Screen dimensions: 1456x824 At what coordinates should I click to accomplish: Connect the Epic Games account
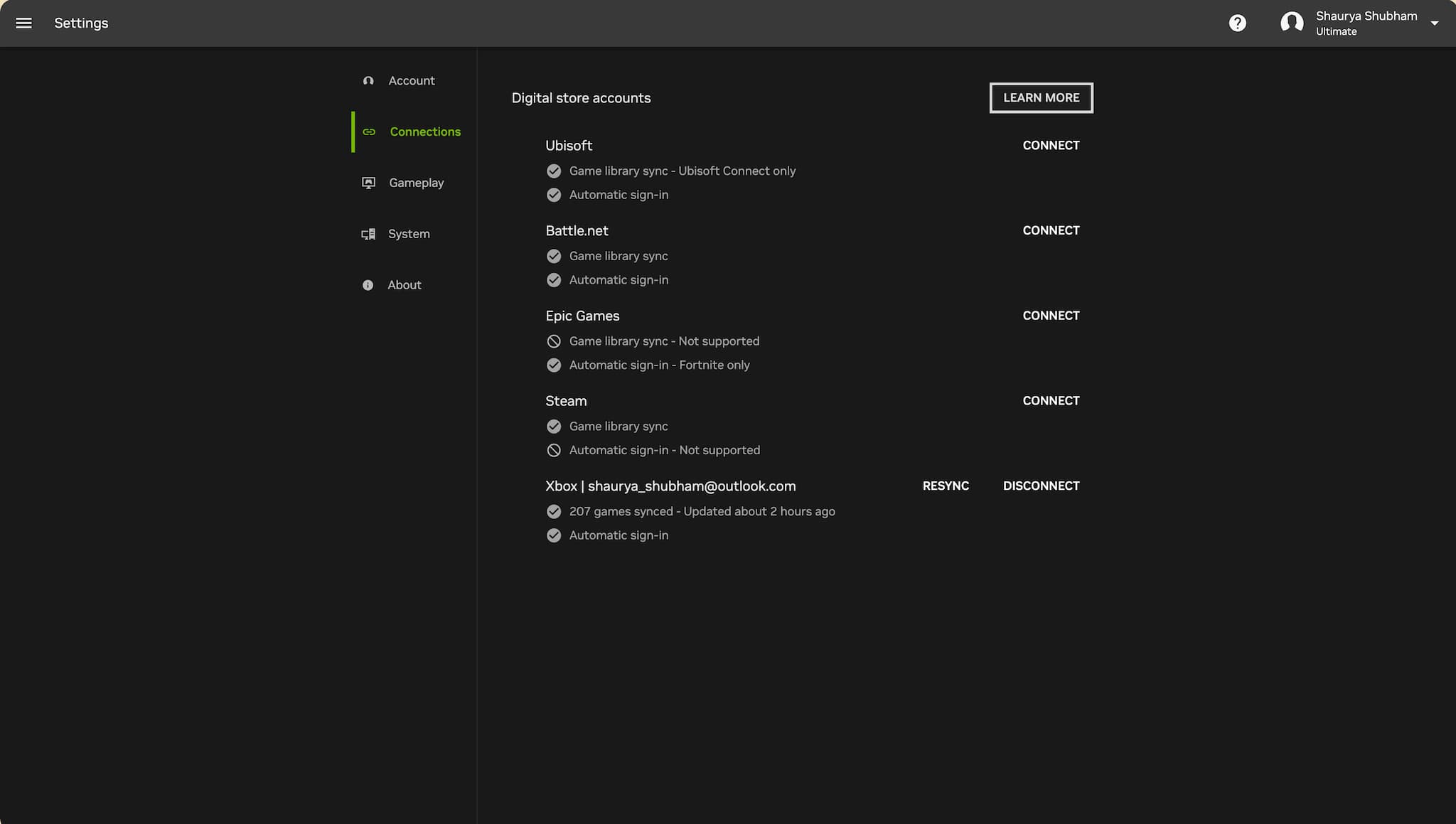click(1051, 316)
